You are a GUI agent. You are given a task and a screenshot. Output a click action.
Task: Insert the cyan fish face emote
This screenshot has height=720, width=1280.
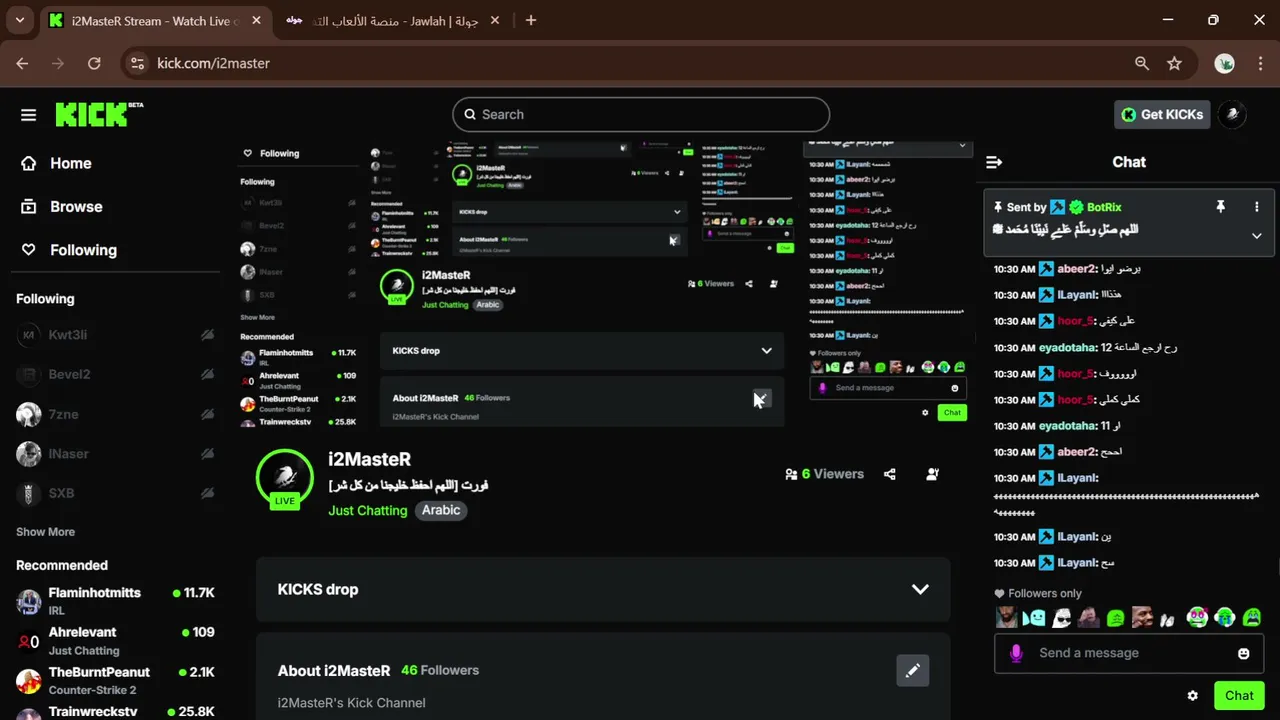click(x=1034, y=618)
